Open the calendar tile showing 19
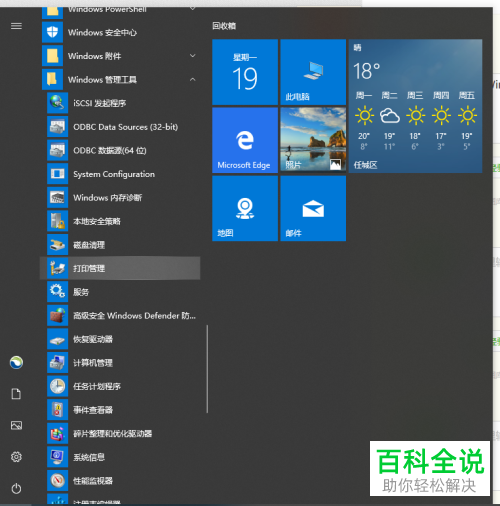 (x=245, y=72)
